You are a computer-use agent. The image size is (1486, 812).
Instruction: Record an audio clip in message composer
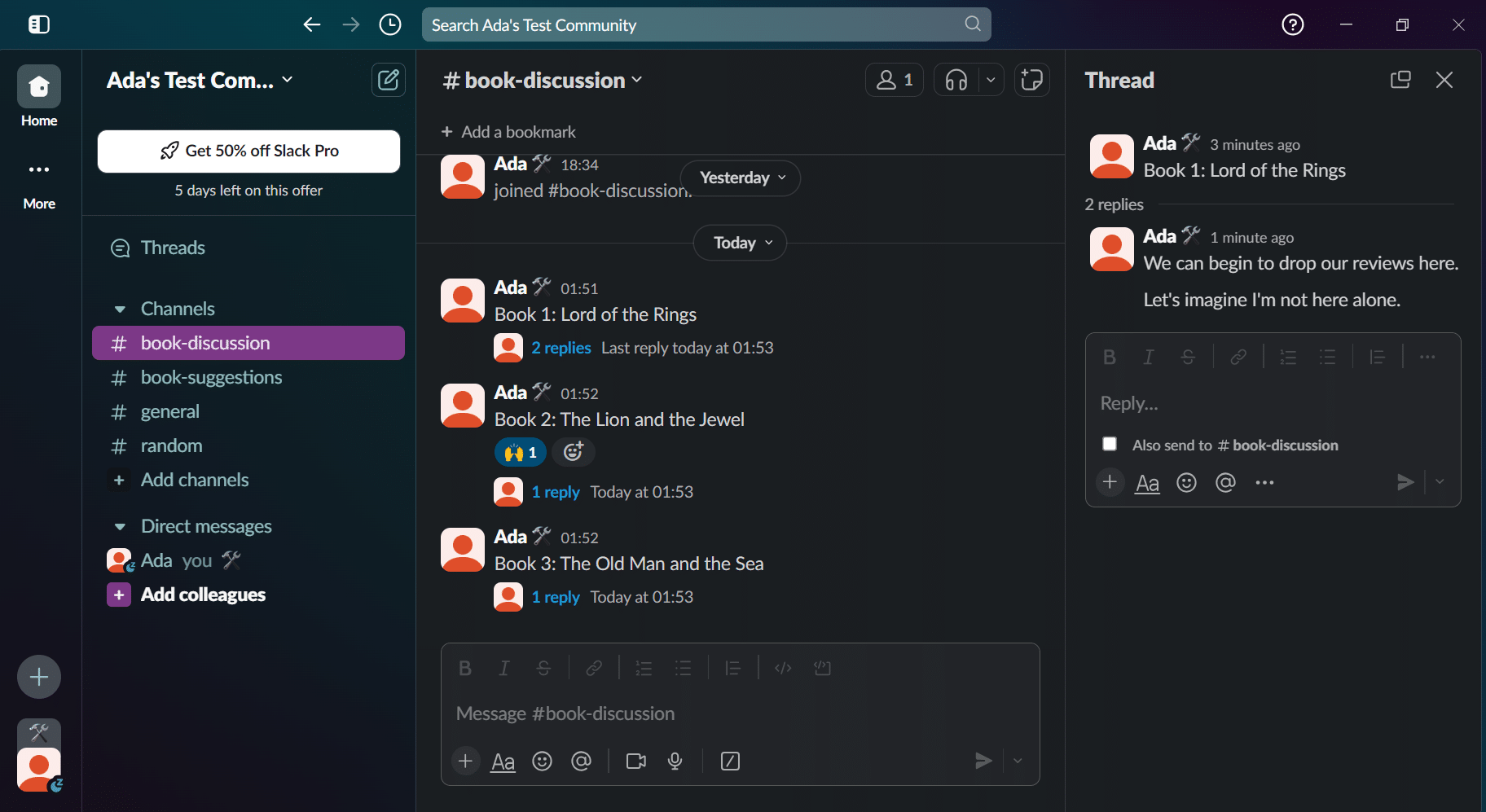click(x=675, y=761)
